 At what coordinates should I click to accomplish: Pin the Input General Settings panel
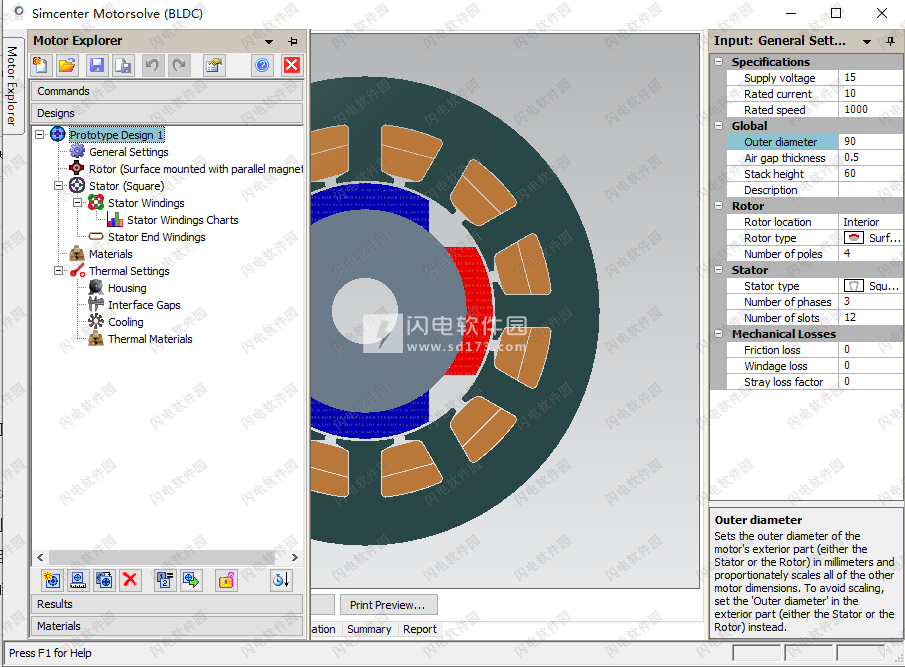point(891,41)
